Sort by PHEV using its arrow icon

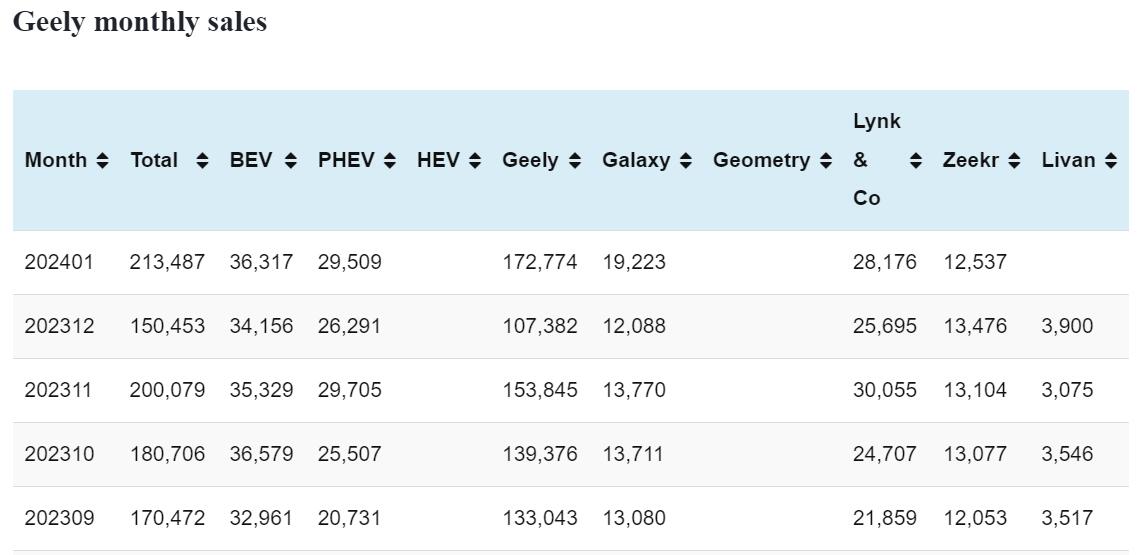pos(390,161)
